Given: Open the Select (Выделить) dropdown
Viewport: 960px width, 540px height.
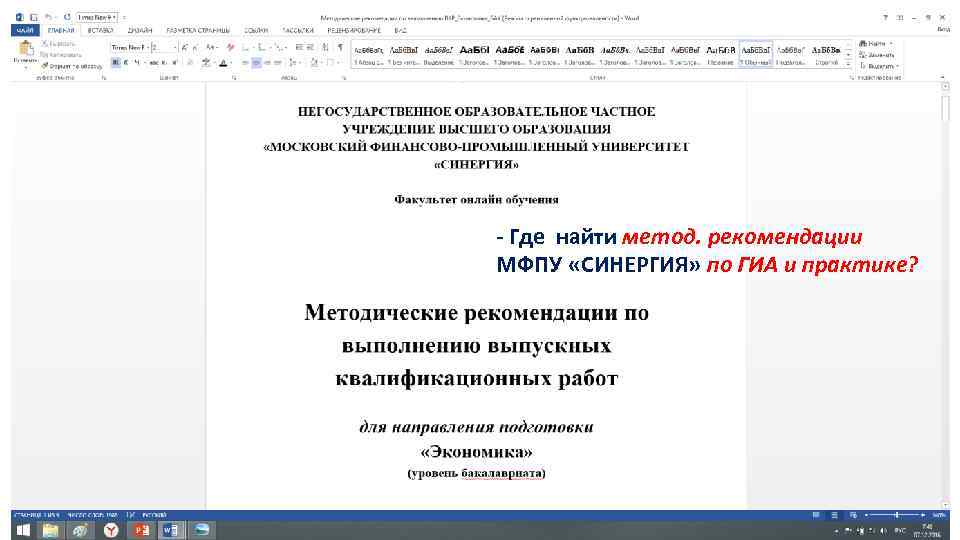Looking at the screenshot, I should click(879, 66).
